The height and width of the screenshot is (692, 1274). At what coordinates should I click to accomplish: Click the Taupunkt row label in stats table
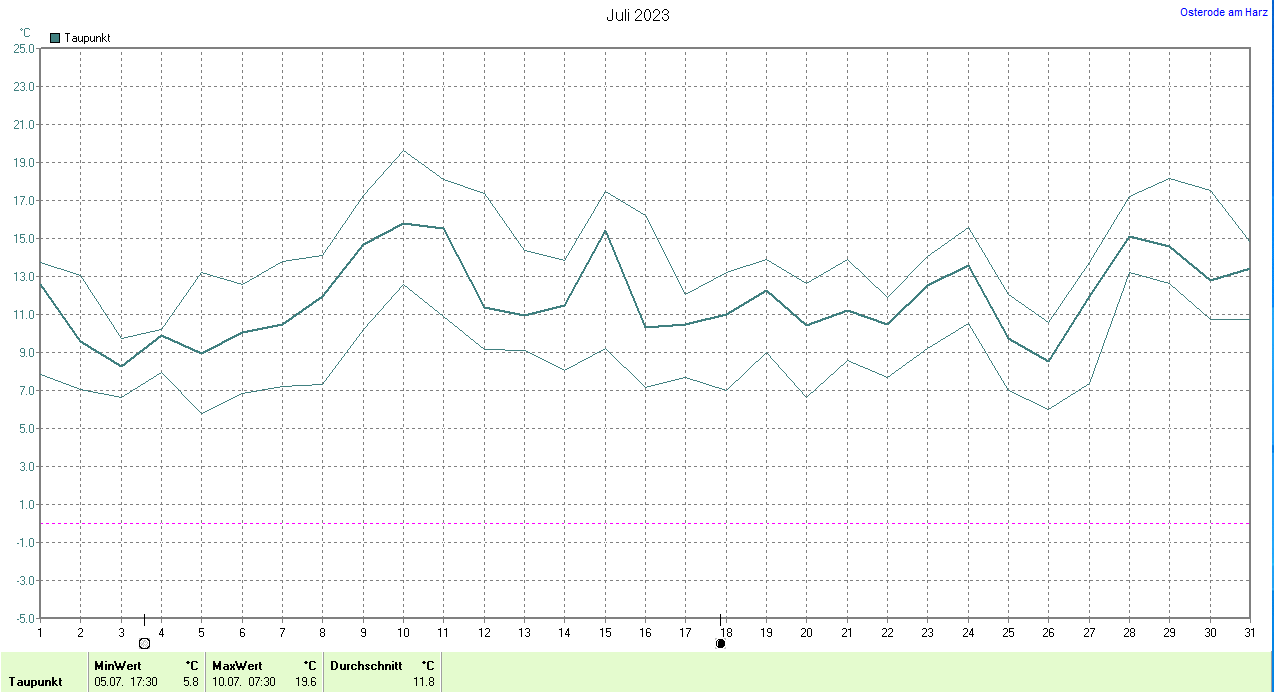36,682
